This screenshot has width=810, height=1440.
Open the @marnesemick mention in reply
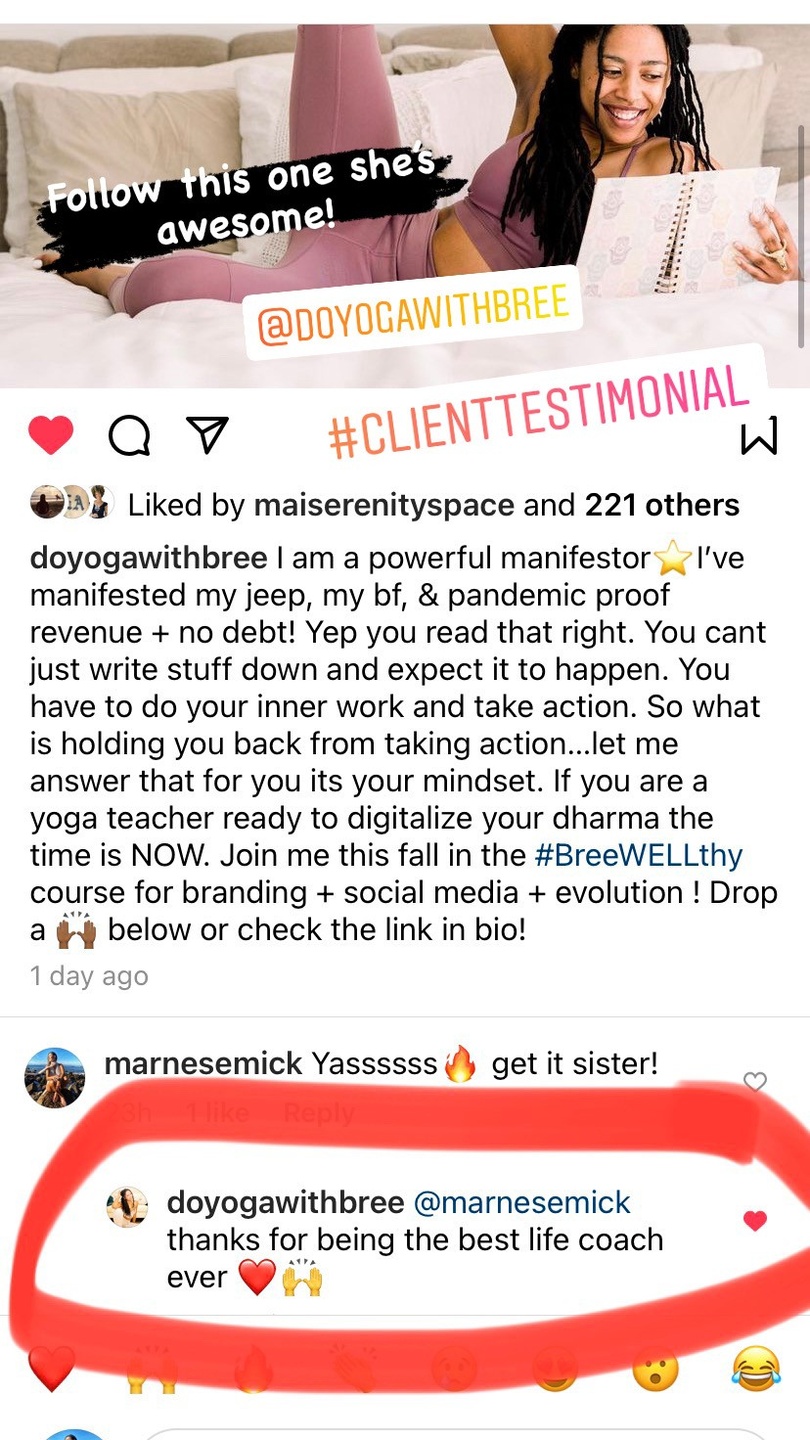pyautogui.click(x=522, y=1202)
